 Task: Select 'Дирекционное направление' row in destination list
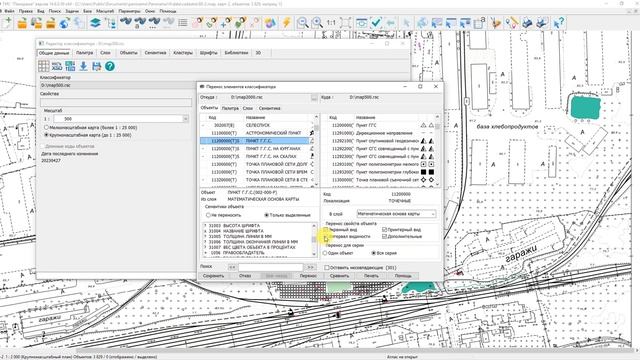[x=378, y=133]
